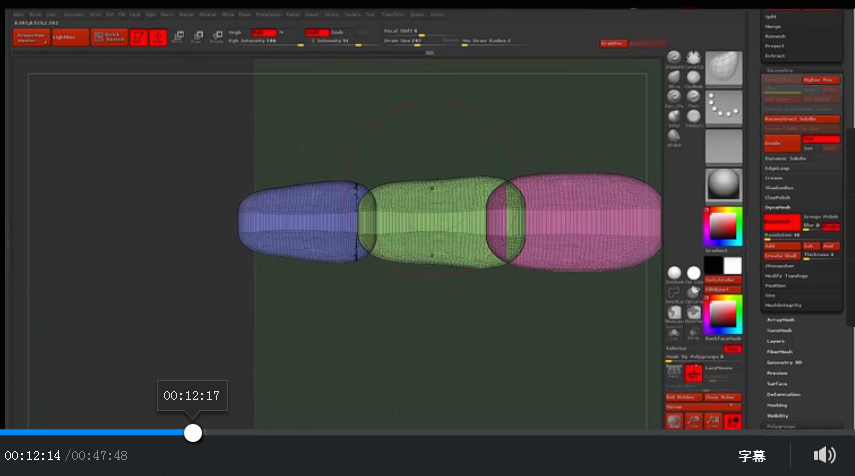
Task: Click the volume speaker icon
Action: pos(824,456)
